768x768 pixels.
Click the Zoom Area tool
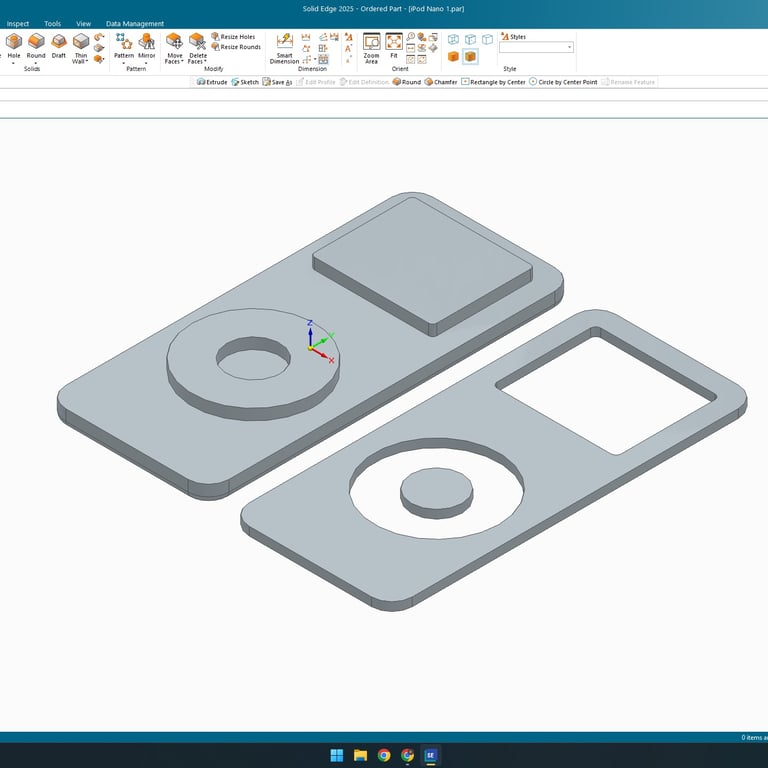tap(371, 48)
